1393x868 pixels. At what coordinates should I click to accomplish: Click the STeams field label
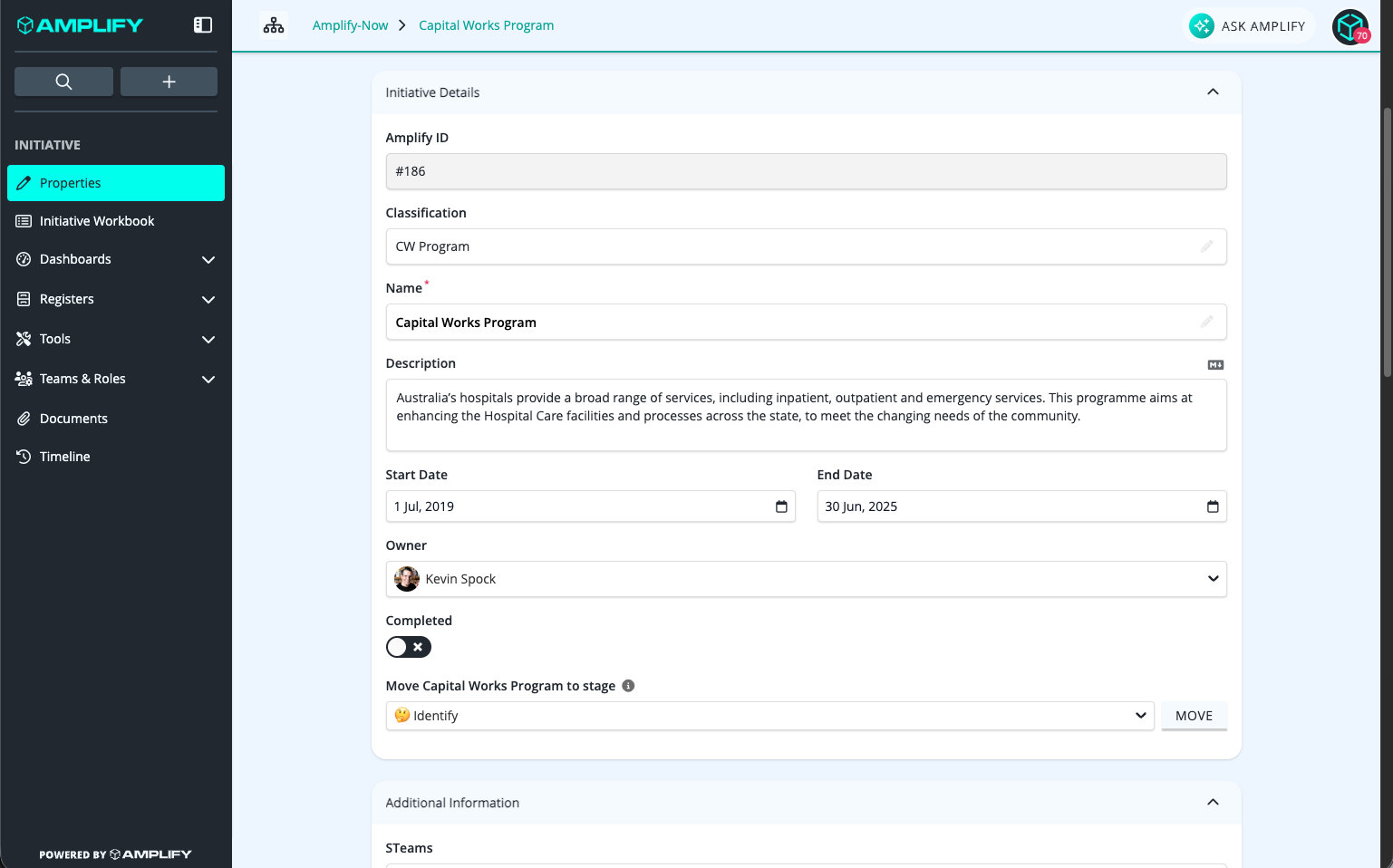click(x=409, y=848)
